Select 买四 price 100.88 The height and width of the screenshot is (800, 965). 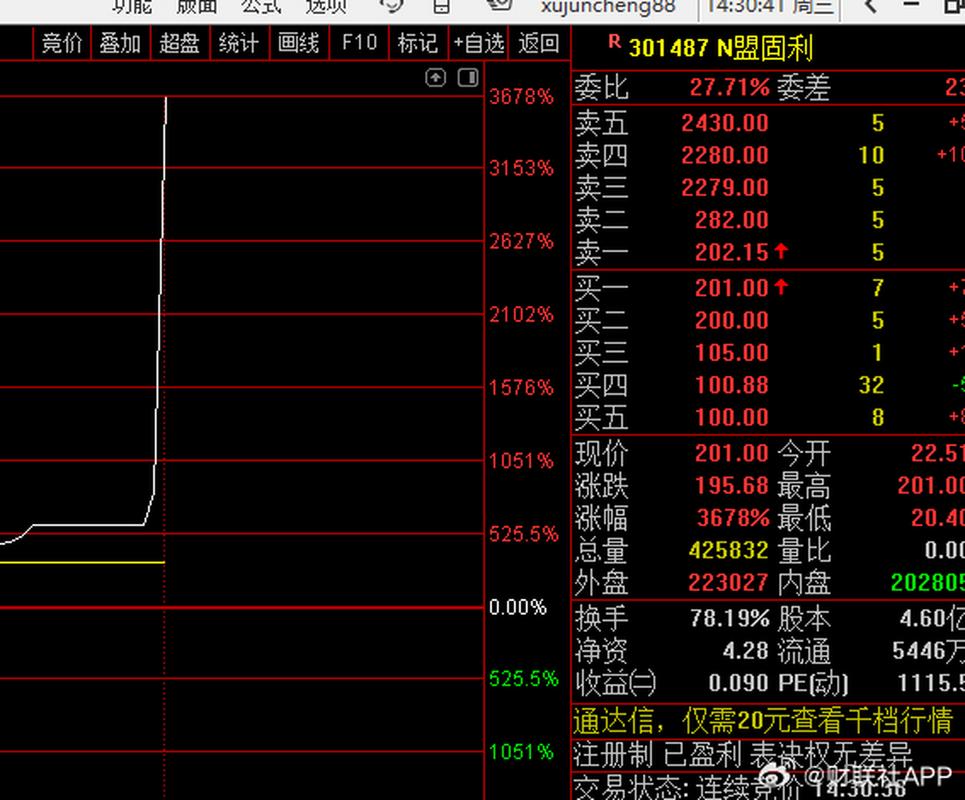pyautogui.click(x=732, y=385)
